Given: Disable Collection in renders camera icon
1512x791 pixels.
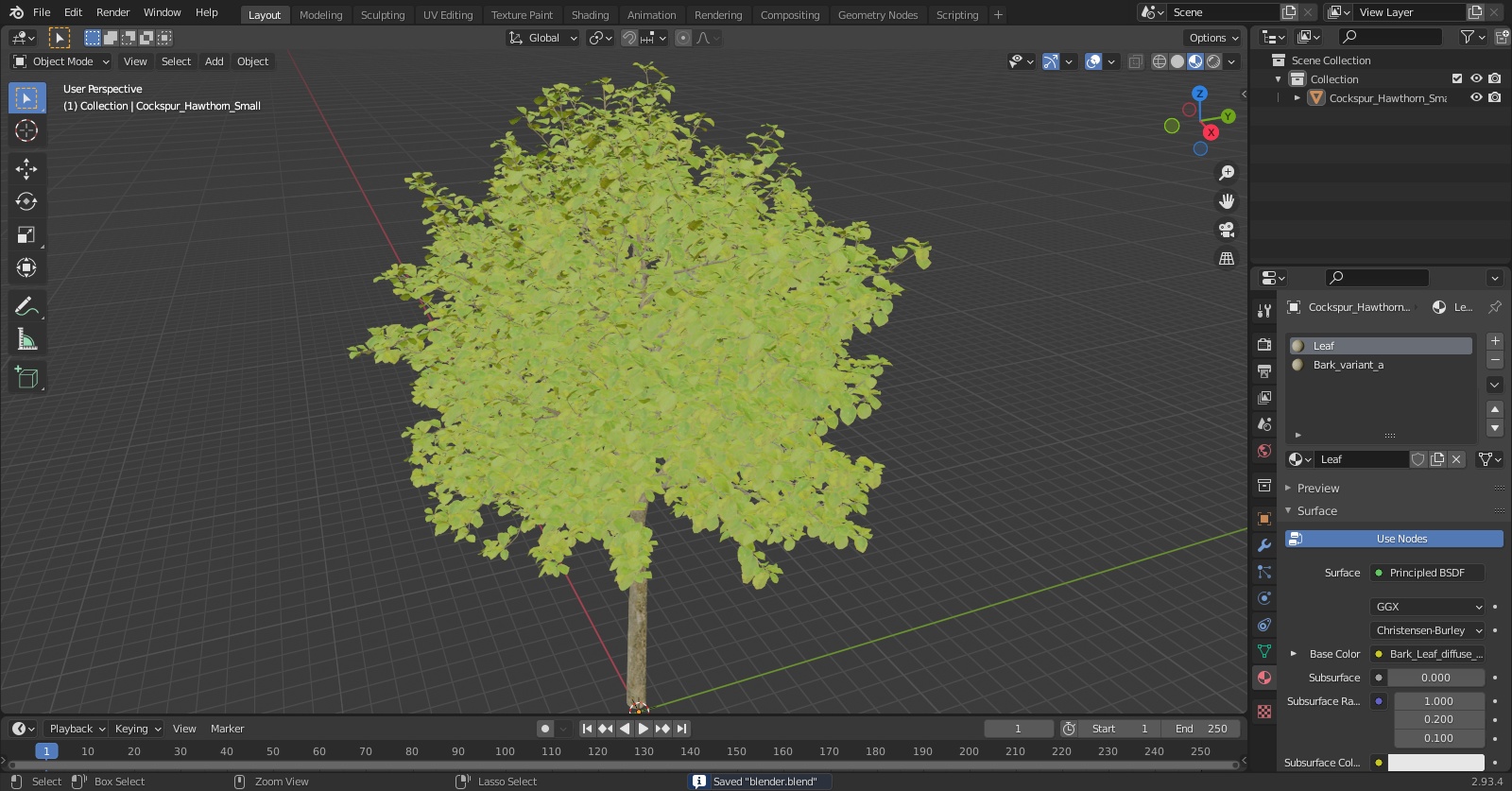Looking at the screenshot, I should (x=1494, y=79).
